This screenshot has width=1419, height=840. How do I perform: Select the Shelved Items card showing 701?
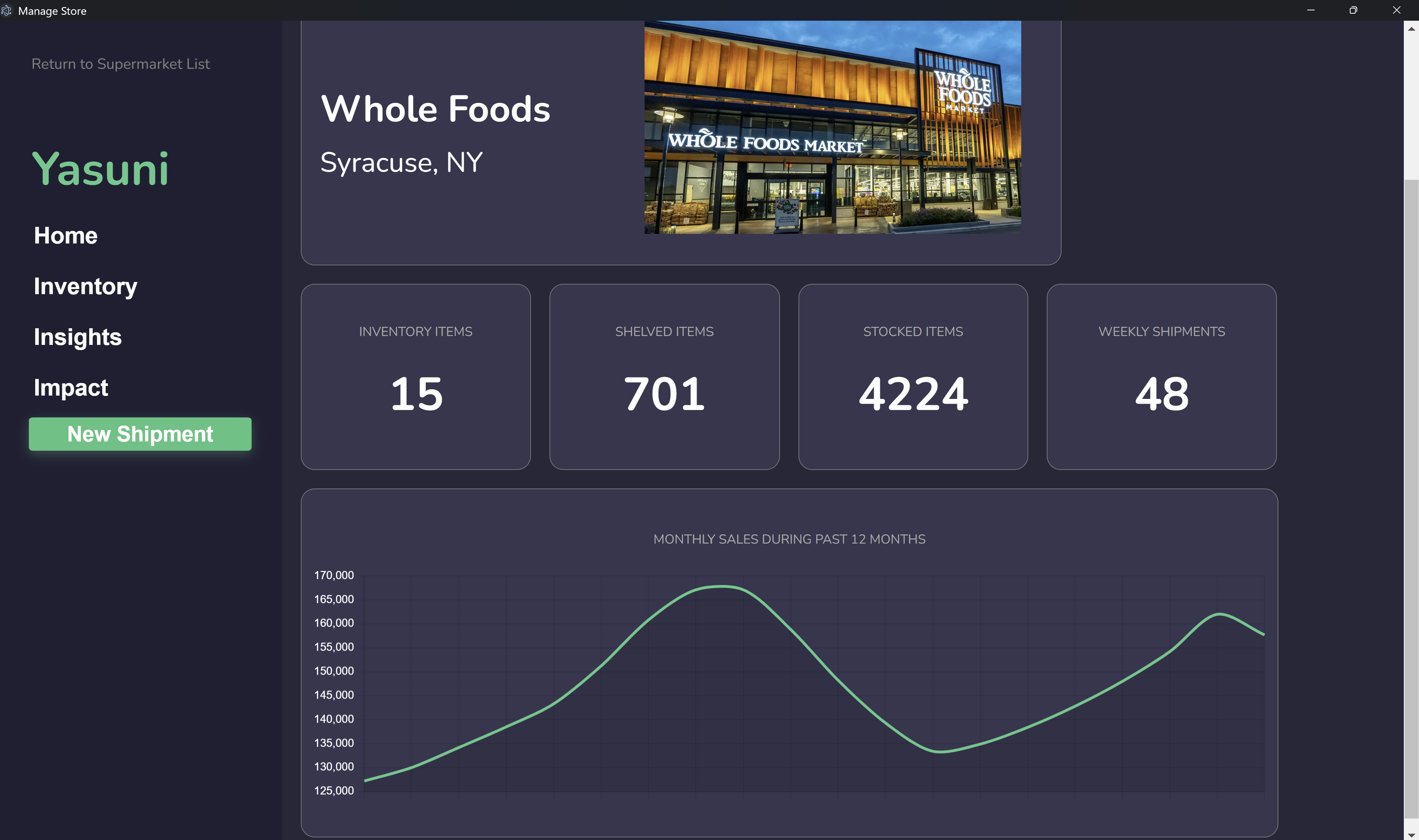pyautogui.click(x=664, y=377)
